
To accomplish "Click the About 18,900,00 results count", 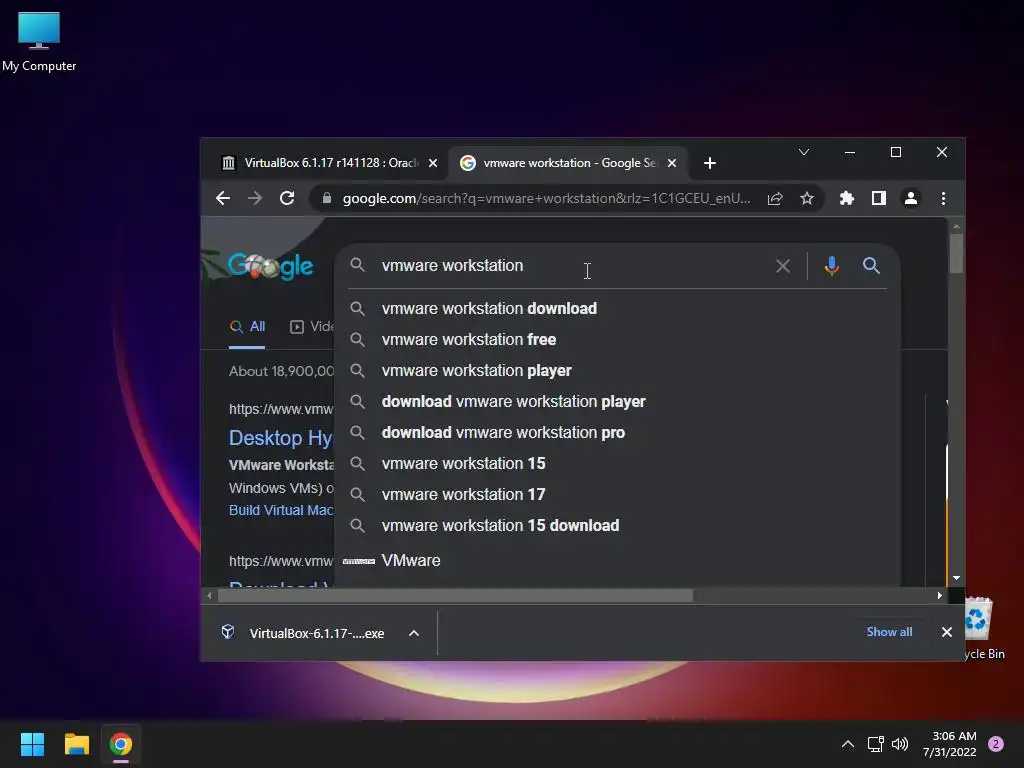I will [x=281, y=371].
